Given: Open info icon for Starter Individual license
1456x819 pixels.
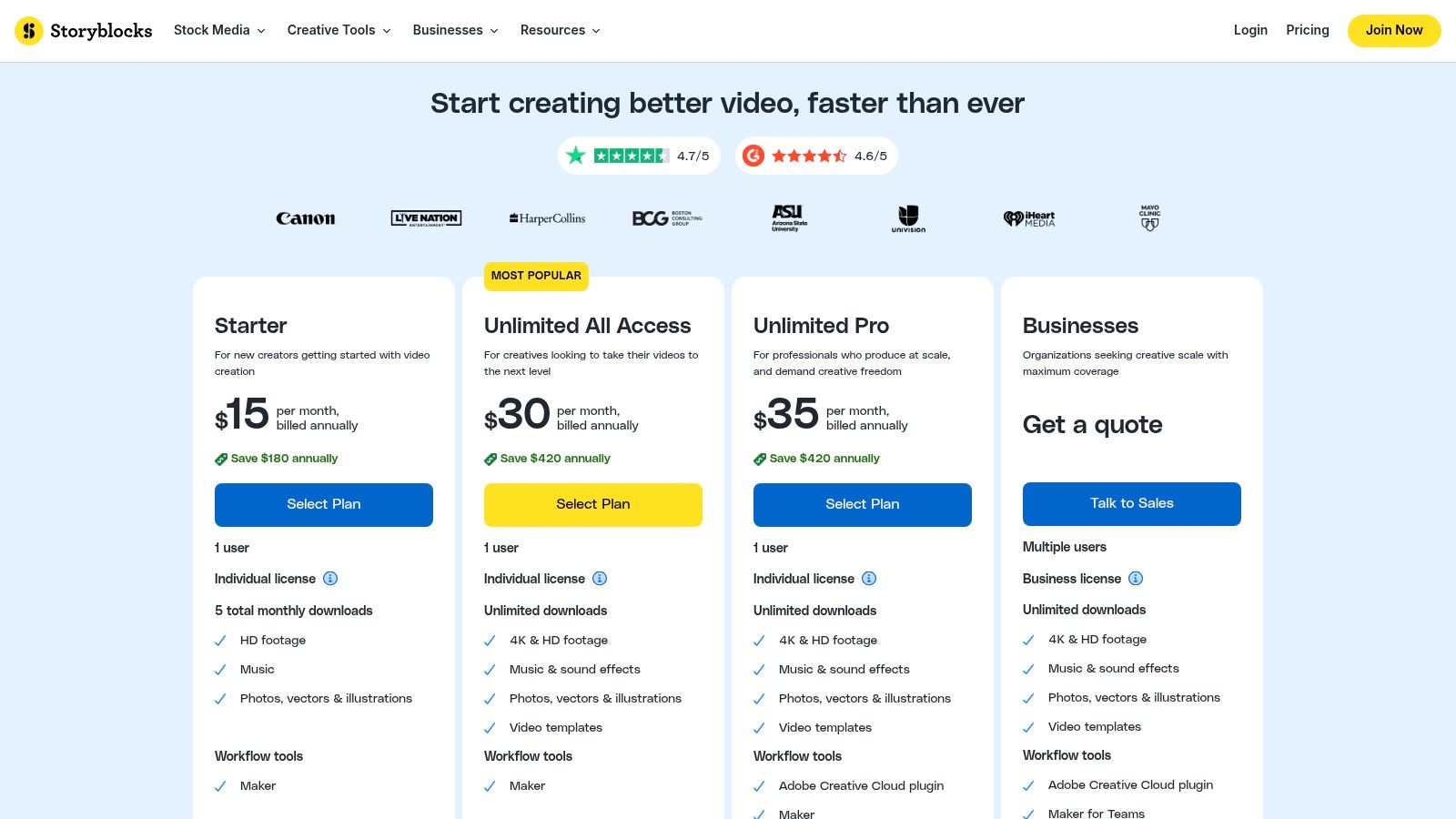Looking at the screenshot, I should [330, 579].
